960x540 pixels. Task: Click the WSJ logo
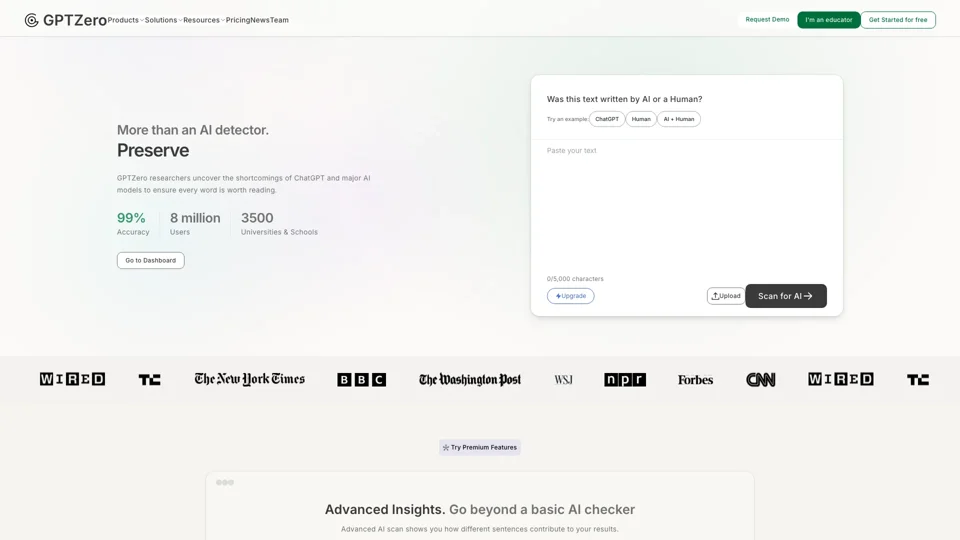(563, 380)
